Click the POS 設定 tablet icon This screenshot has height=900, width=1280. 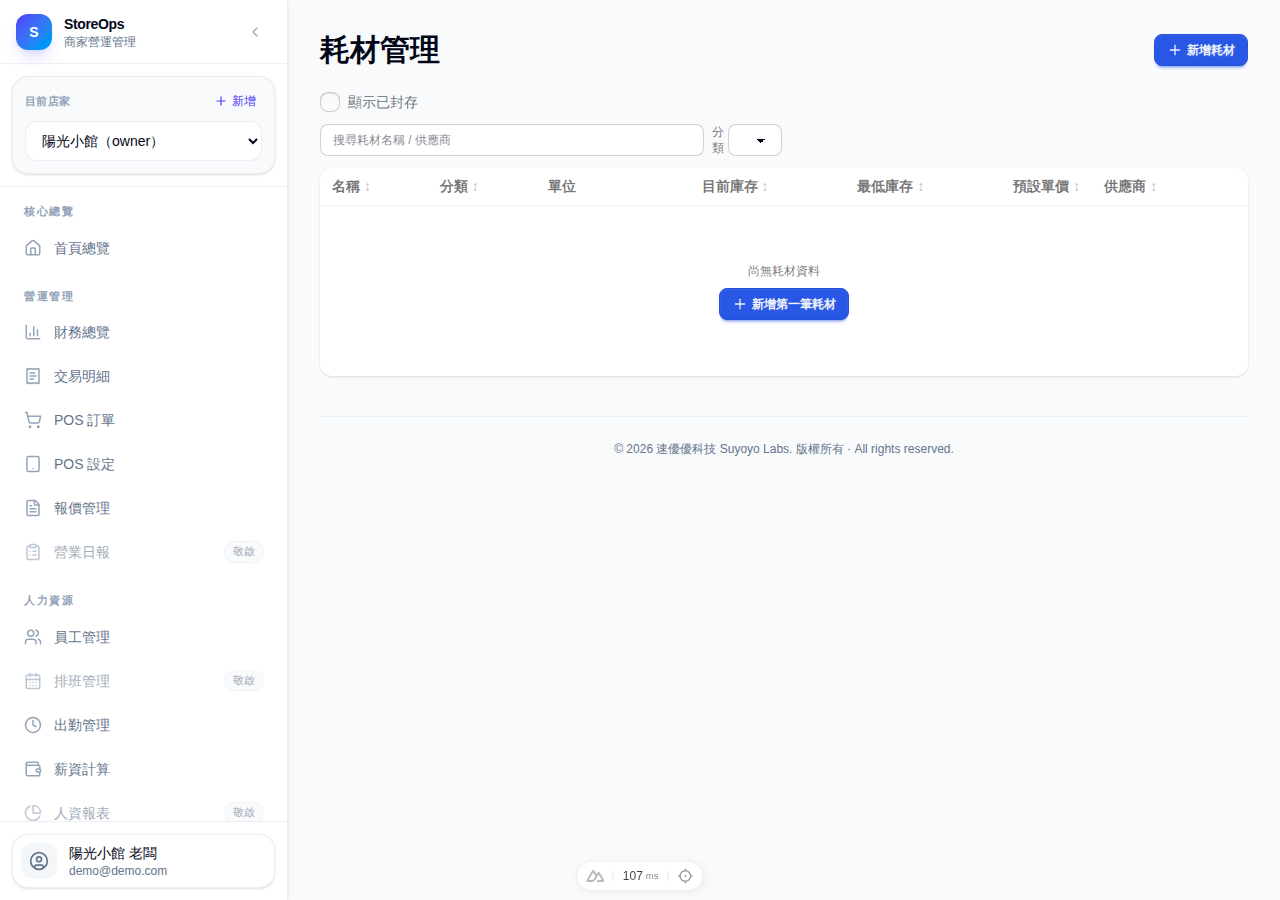pos(33,464)
